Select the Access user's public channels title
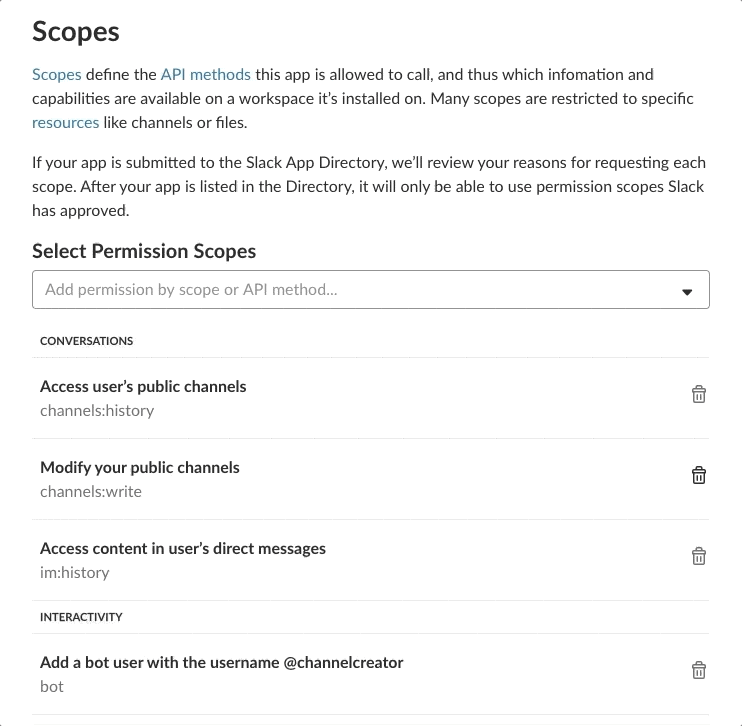The image size is (742, 726). pos(143,386)
